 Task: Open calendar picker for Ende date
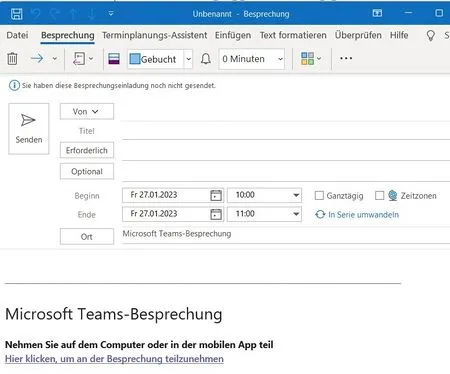pyautogui.click(x=216, y=214)
